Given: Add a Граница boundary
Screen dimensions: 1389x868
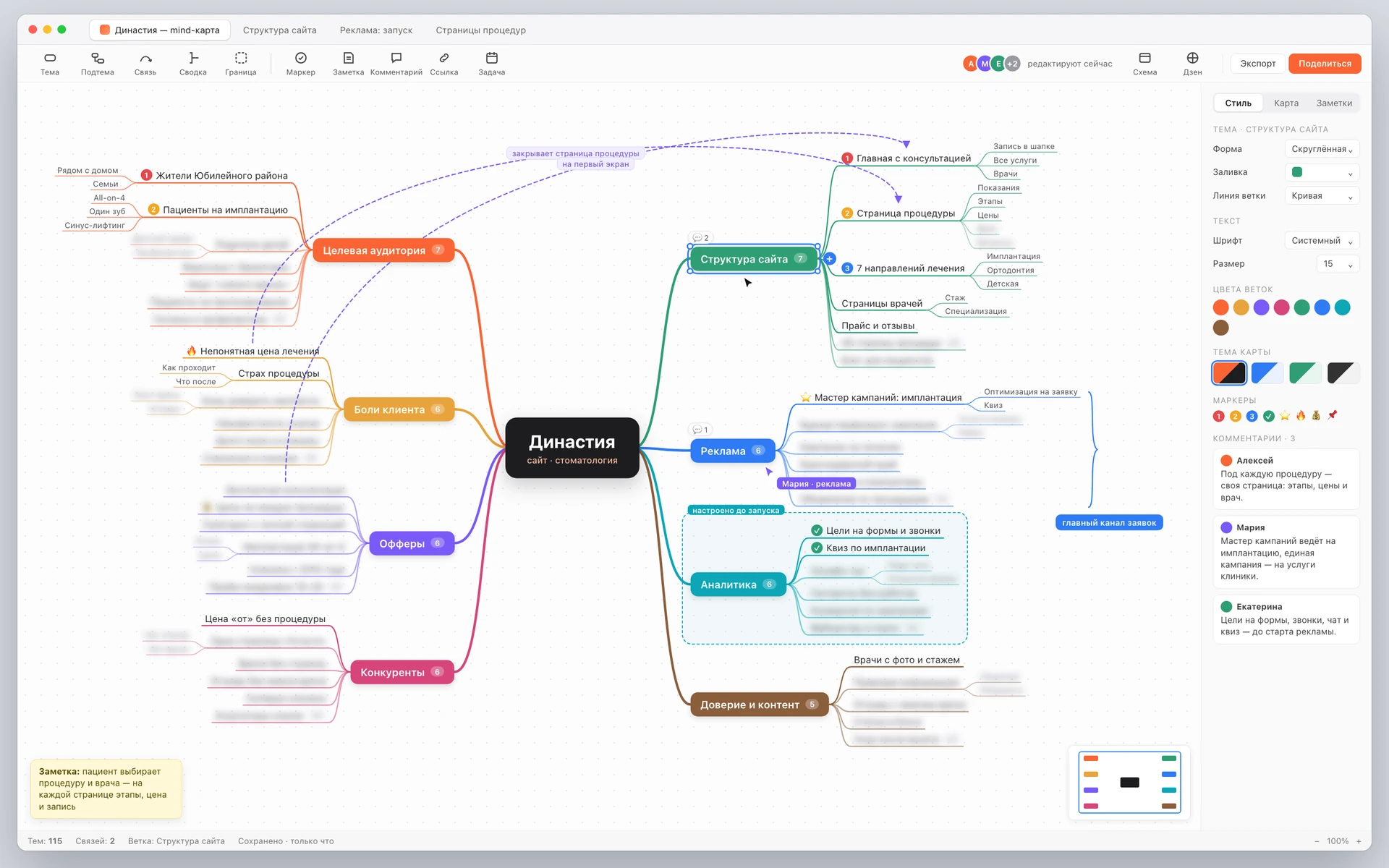Looking at the screenshot, I should [241, 64].
